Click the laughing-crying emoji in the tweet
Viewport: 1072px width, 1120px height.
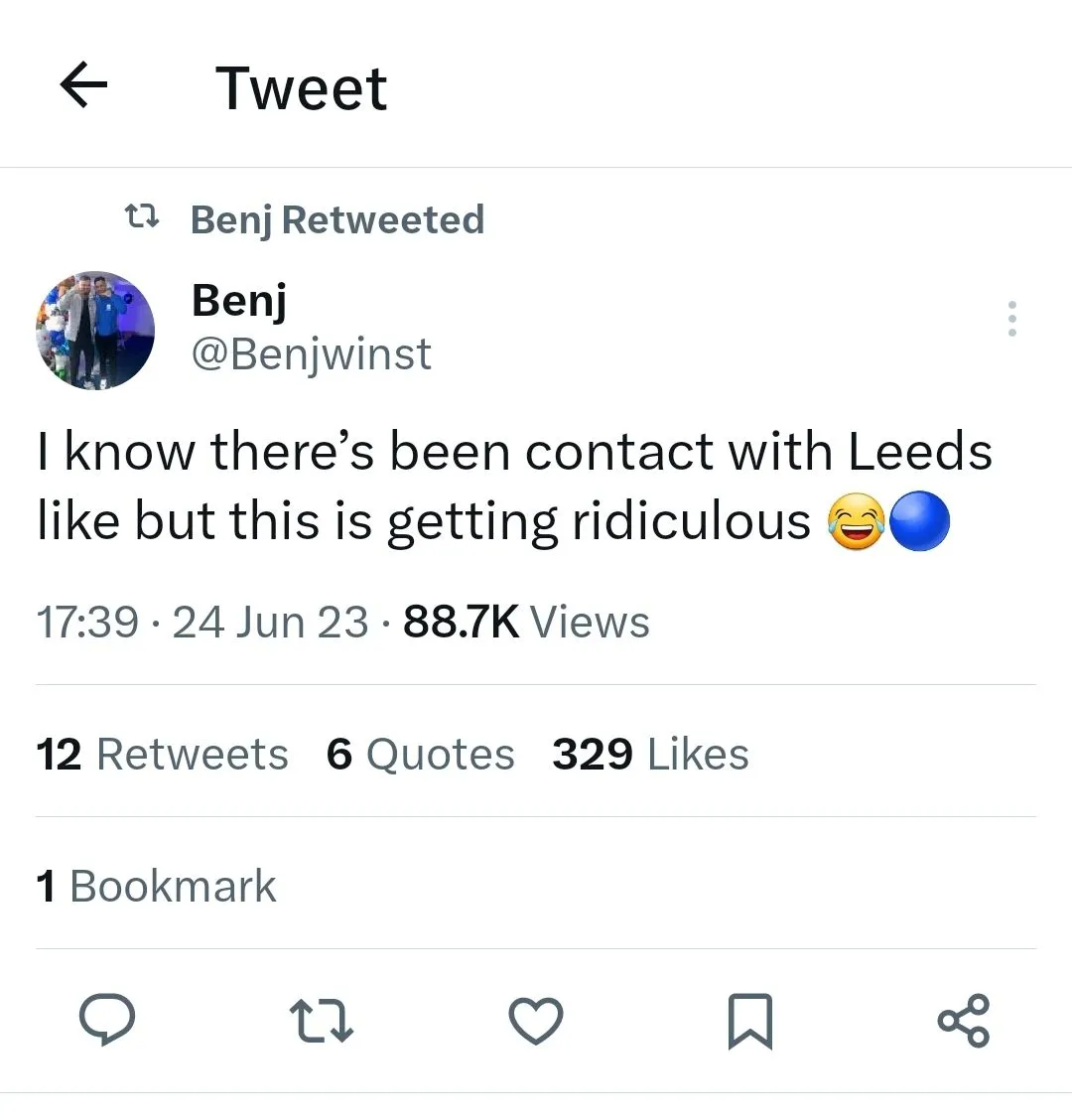[x=855, y=523]
